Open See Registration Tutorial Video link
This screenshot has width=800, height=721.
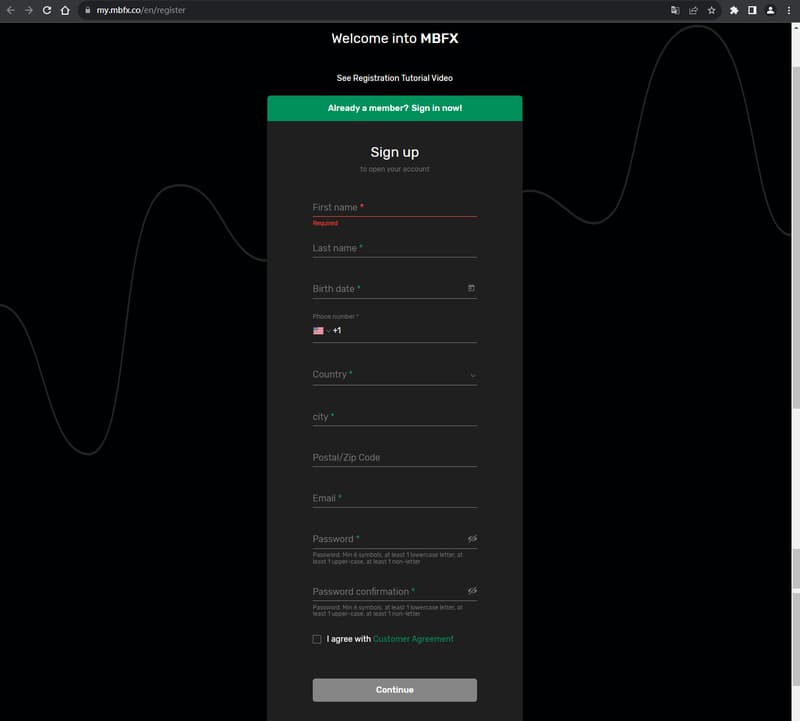(395, 78)
